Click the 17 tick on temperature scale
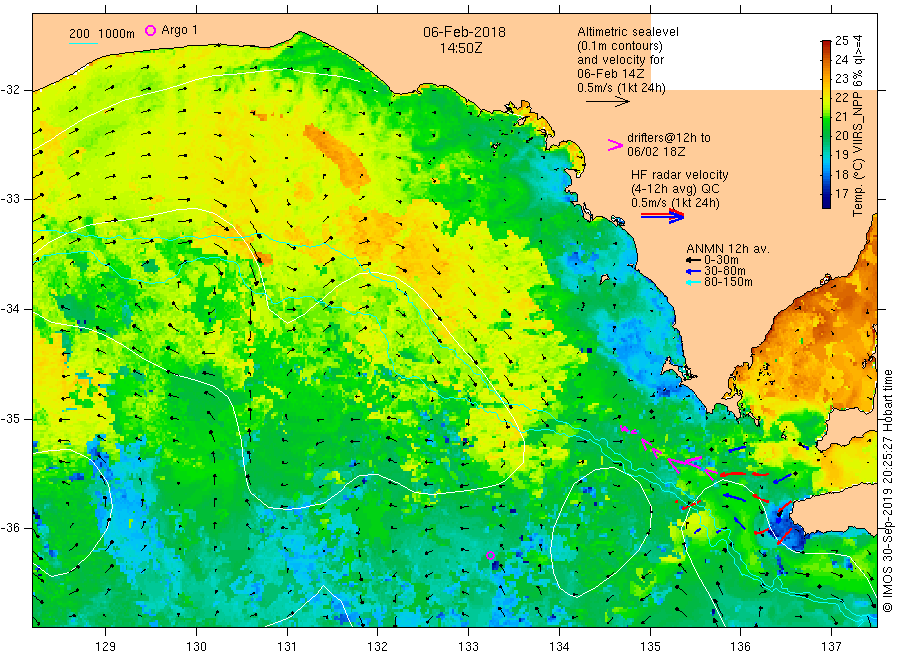Image resolution: width=900 pixels, height=660 pixels. [x=841, y=193]
